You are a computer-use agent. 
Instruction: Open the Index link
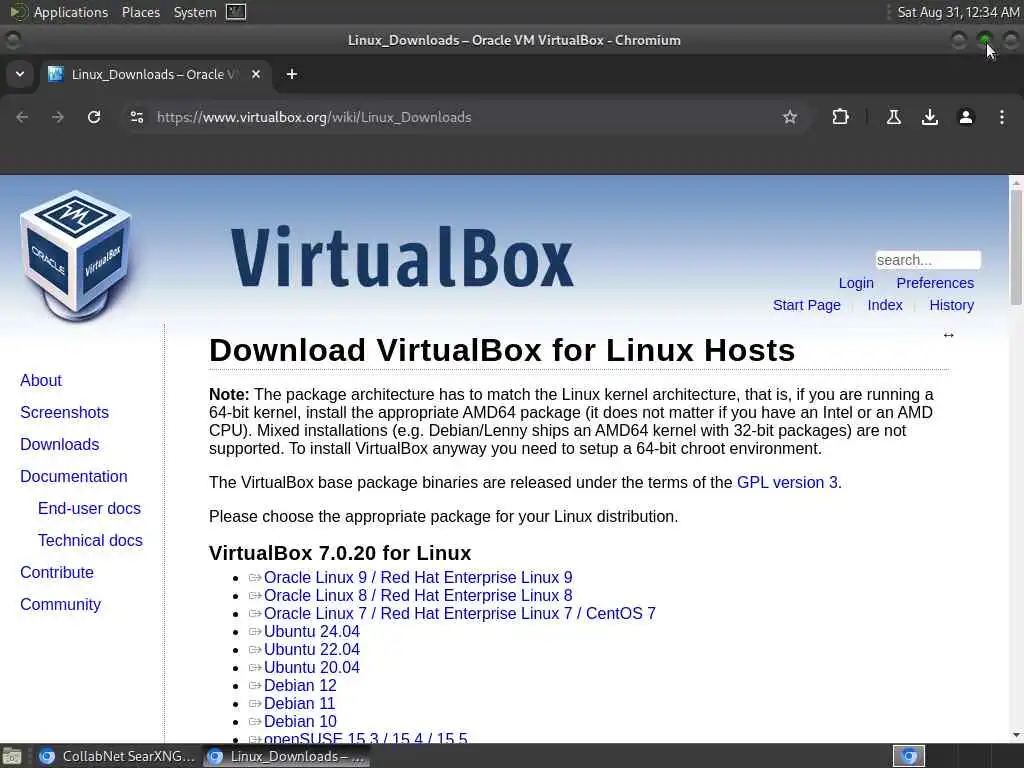tap(885, 305)
